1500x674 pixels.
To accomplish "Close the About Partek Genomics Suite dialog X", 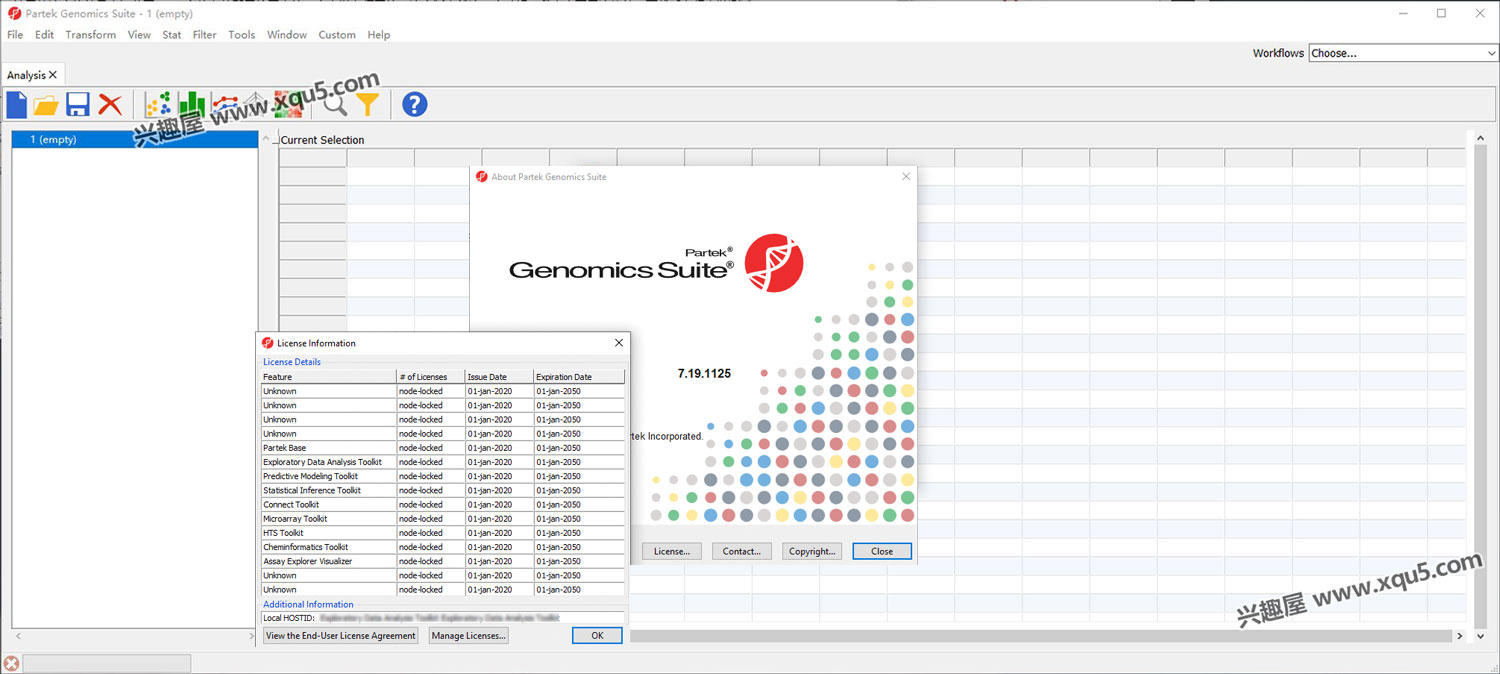I will click(906, 176).
